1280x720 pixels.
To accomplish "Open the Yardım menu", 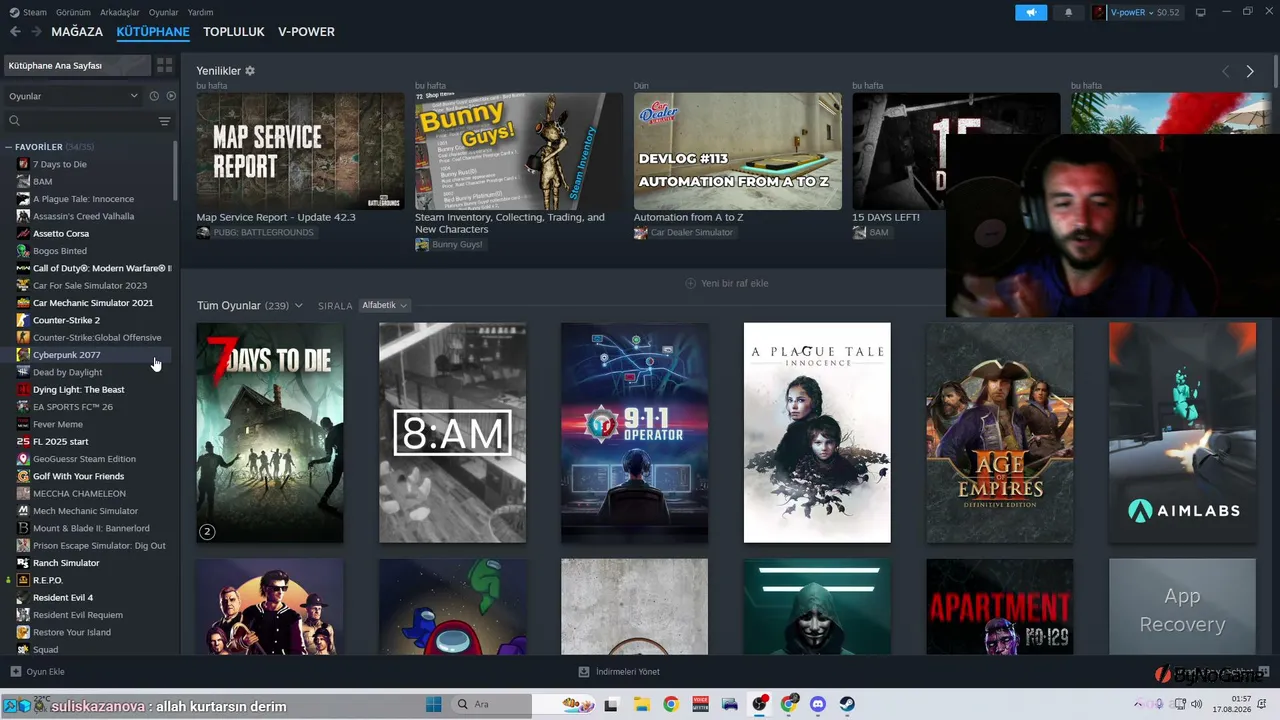I will tap(200, 12).
